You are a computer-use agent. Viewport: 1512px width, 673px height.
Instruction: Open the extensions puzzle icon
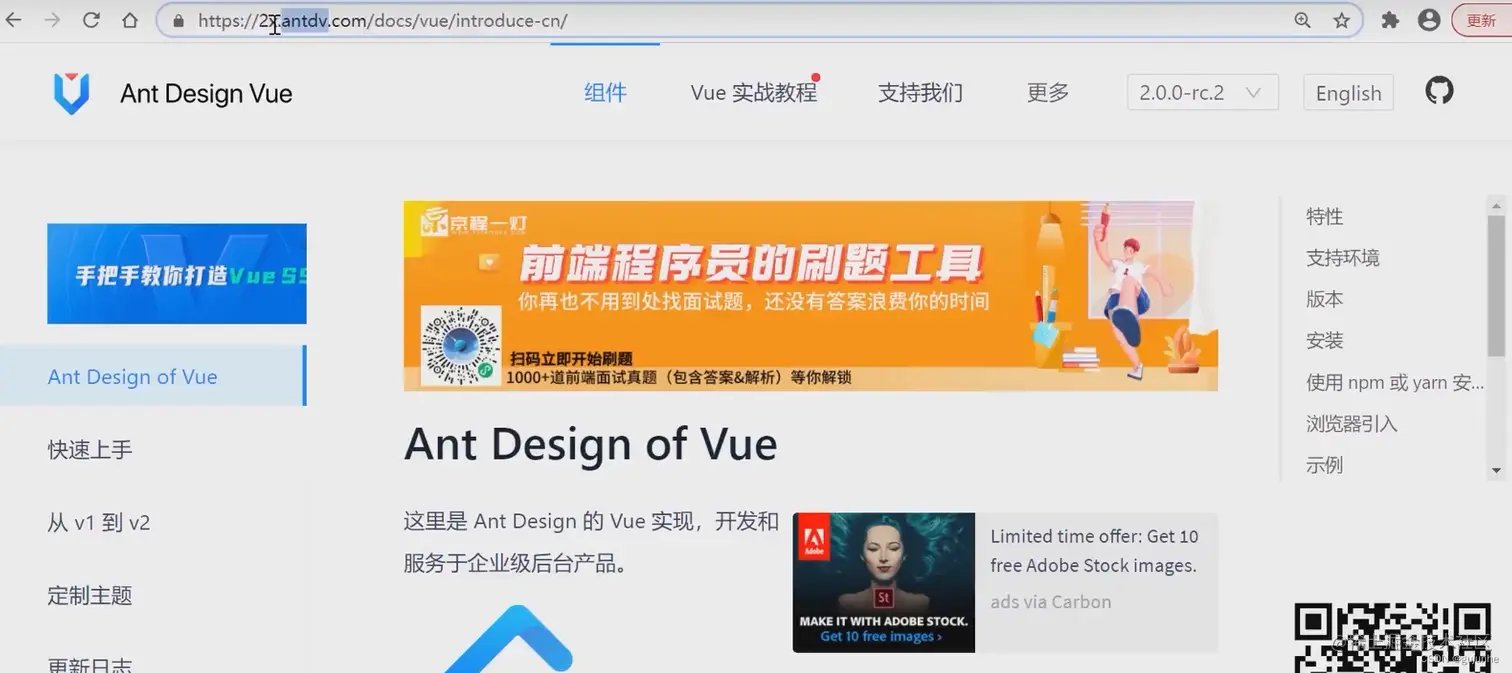[x=1390, y=20]
